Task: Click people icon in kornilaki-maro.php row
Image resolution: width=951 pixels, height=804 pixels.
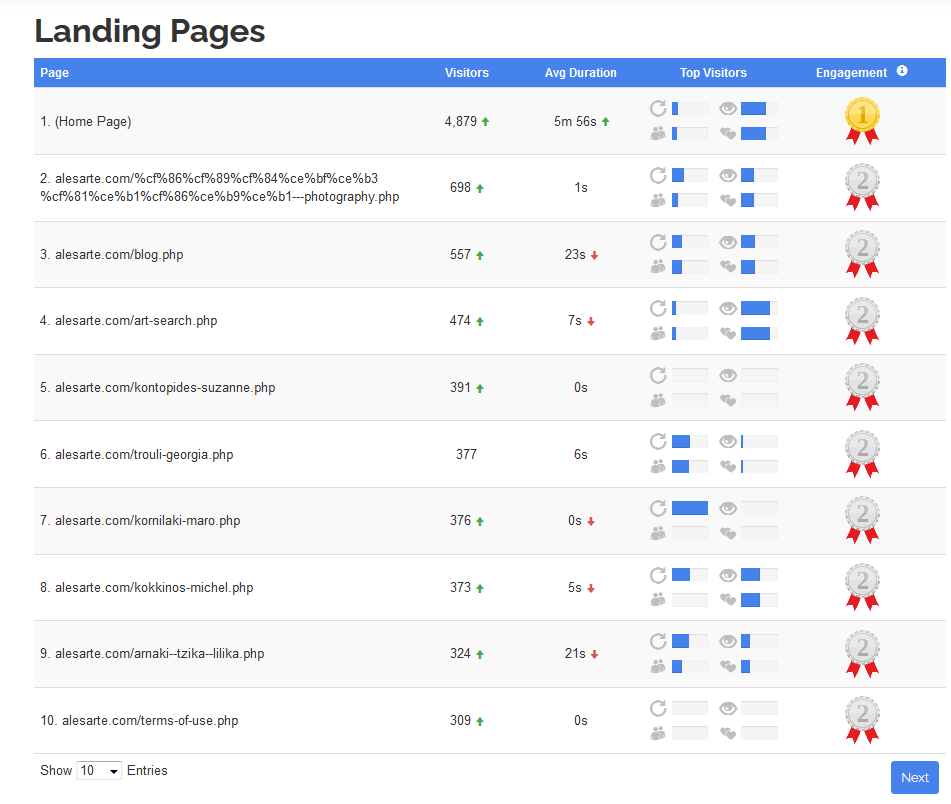Action: tap(658, 533)
